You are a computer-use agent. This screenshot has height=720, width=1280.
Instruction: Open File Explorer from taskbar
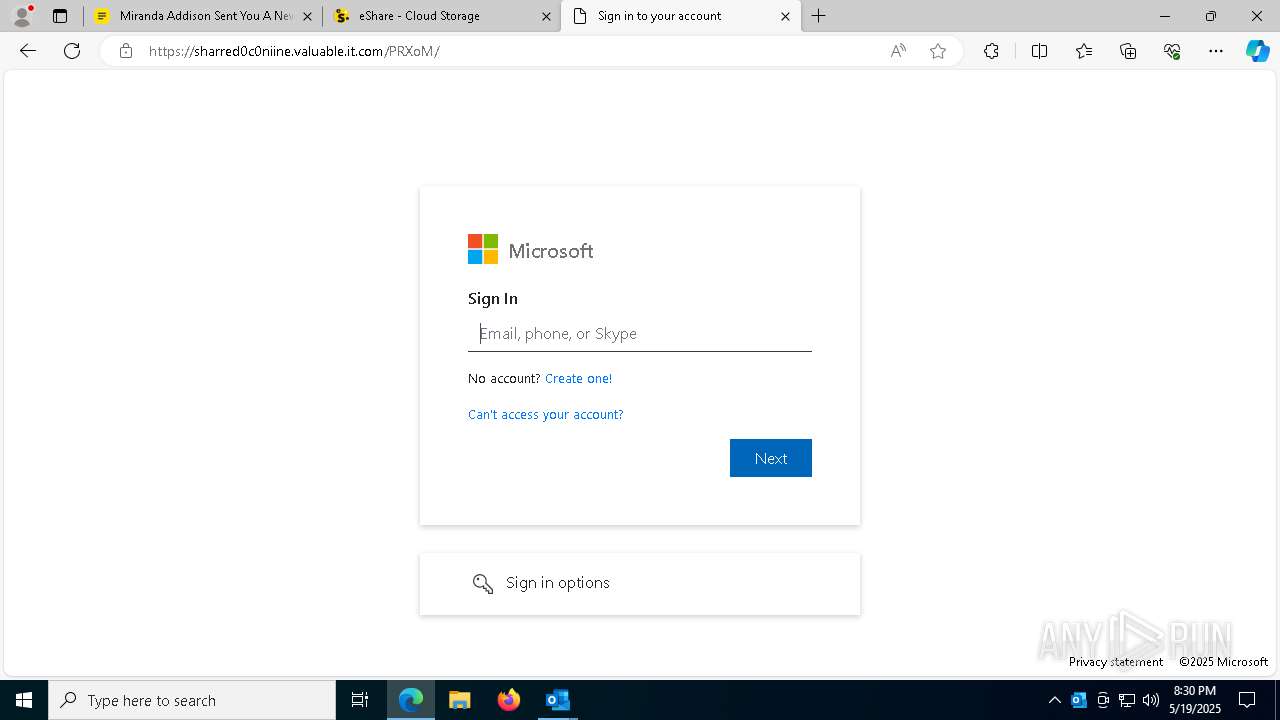460,700
